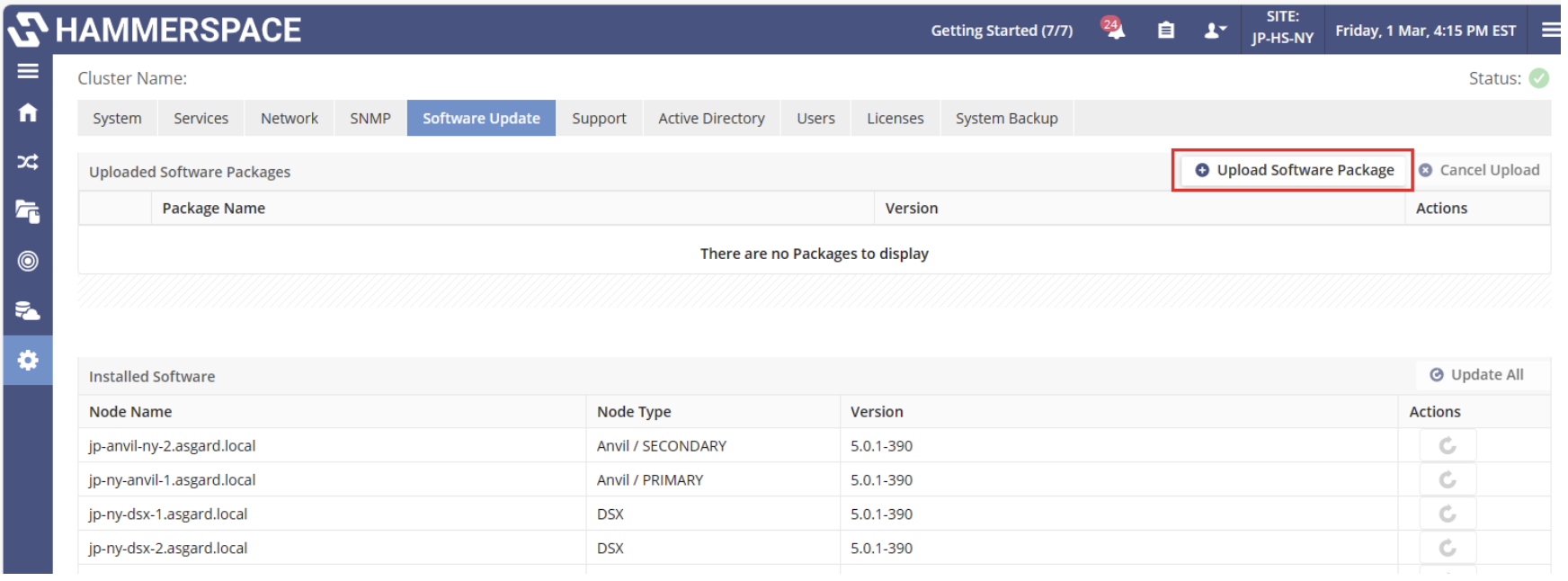
Task: Click 'There are no Packages to display' message
Action: pos(815,254)
